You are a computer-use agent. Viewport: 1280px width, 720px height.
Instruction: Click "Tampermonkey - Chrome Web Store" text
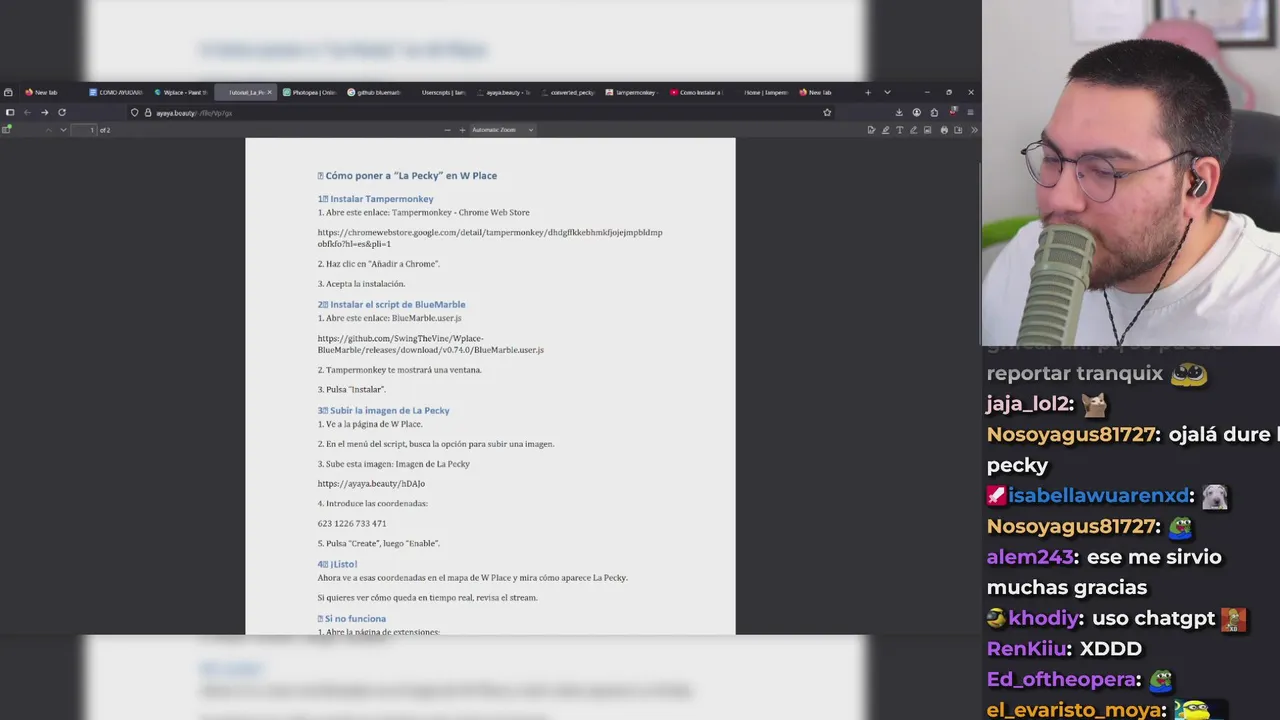coord(461,212)
